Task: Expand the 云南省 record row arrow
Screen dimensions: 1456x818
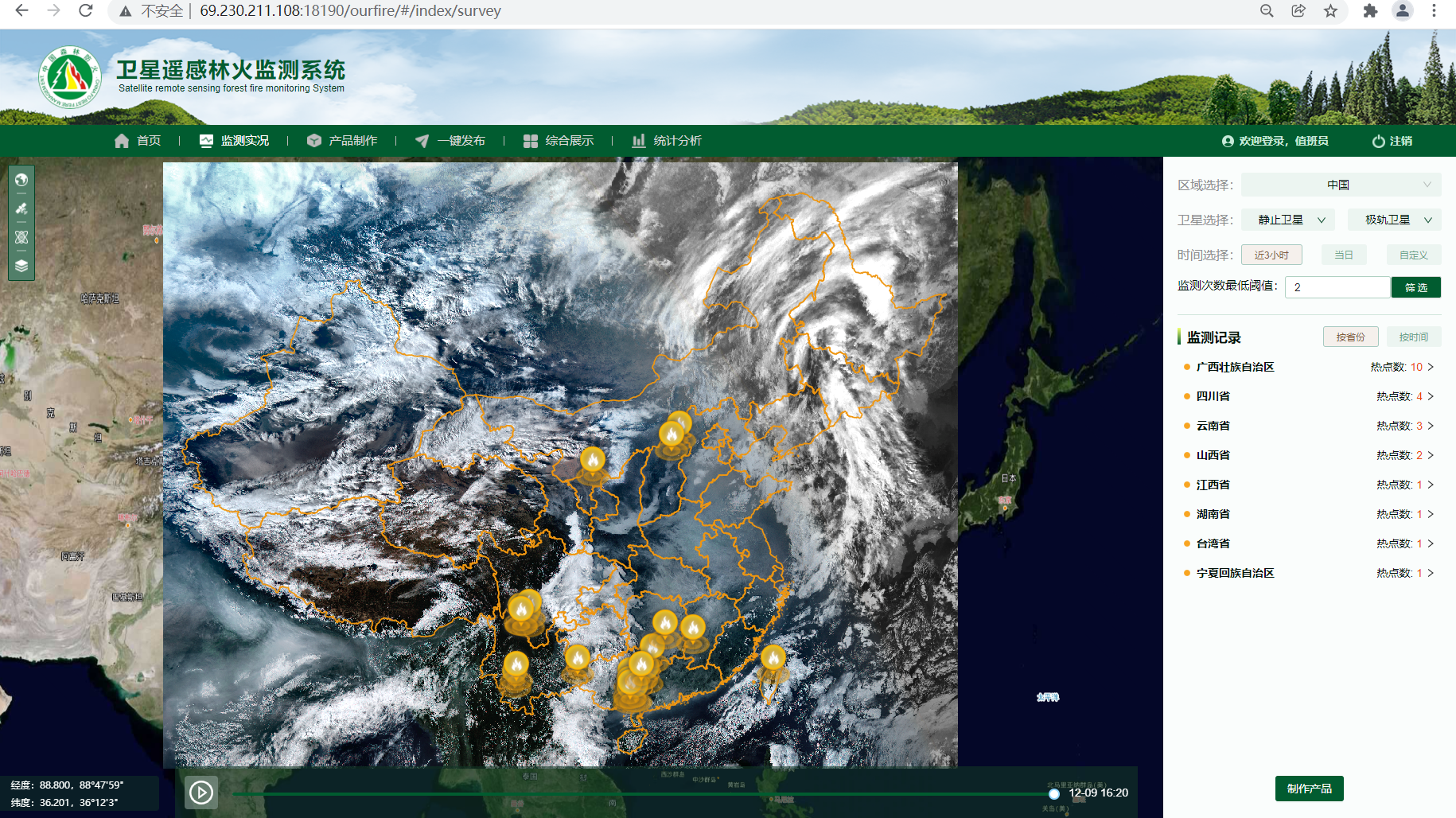Action: [x=1431, y=426]
